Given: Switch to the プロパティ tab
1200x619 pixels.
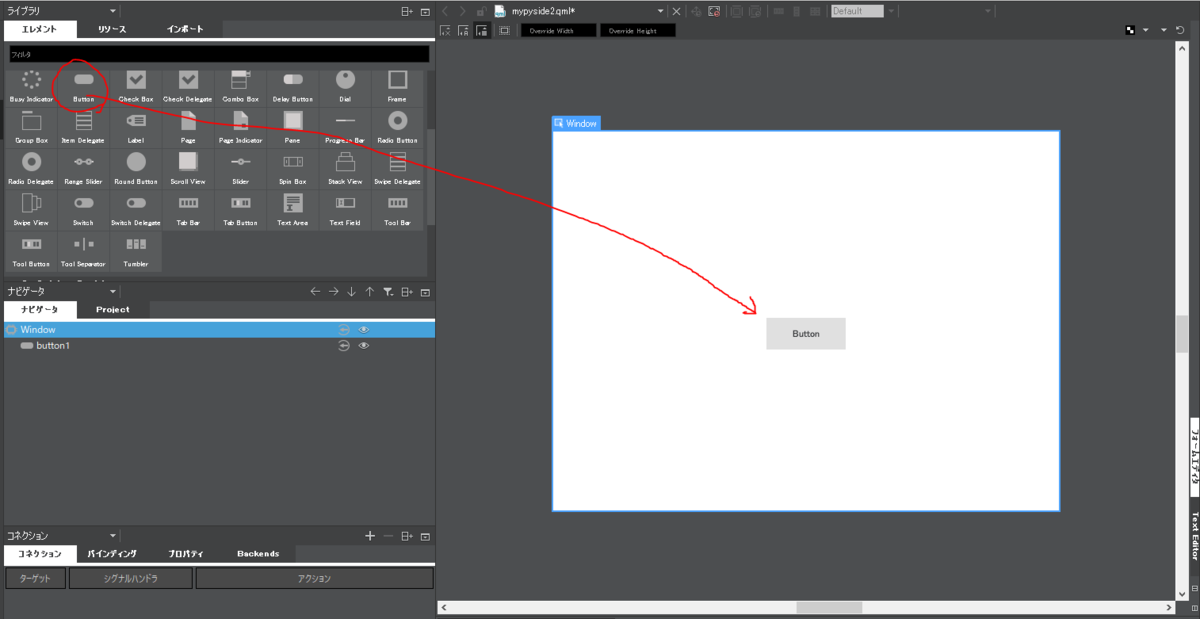Looking at the screenshot, I should (x=186, y=553).
